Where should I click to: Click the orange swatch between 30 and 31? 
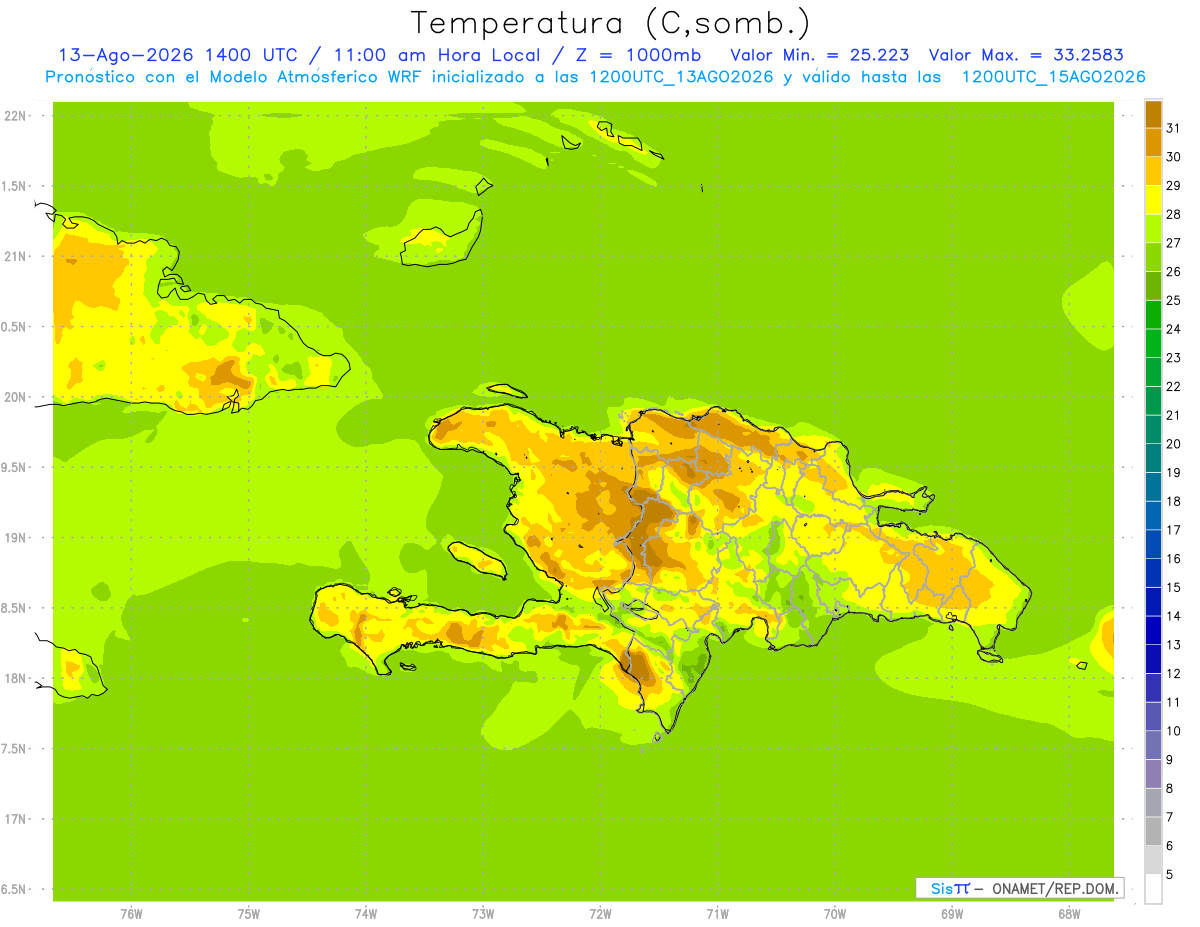point(1153,142)
